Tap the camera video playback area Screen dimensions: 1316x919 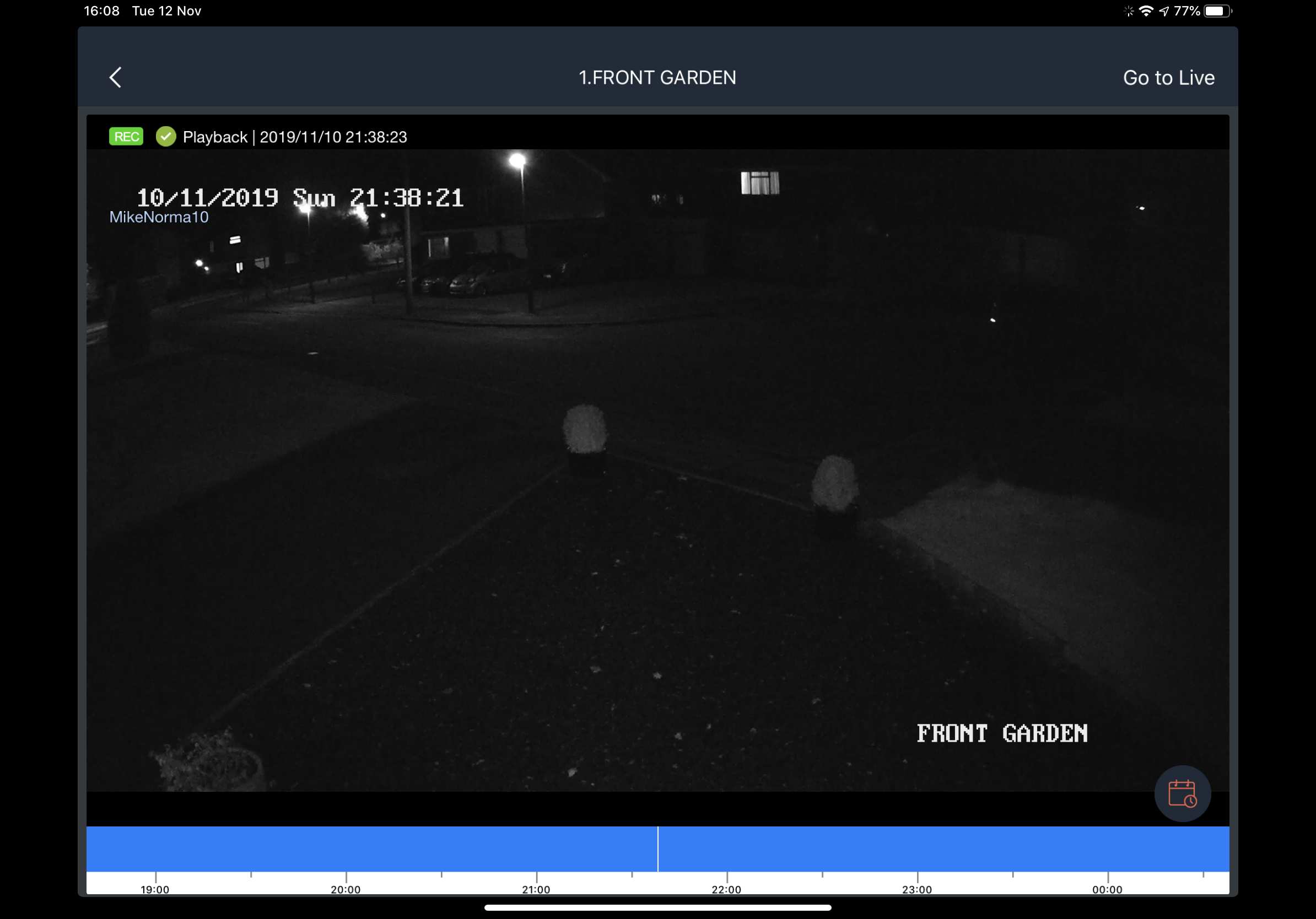[657, 470]
